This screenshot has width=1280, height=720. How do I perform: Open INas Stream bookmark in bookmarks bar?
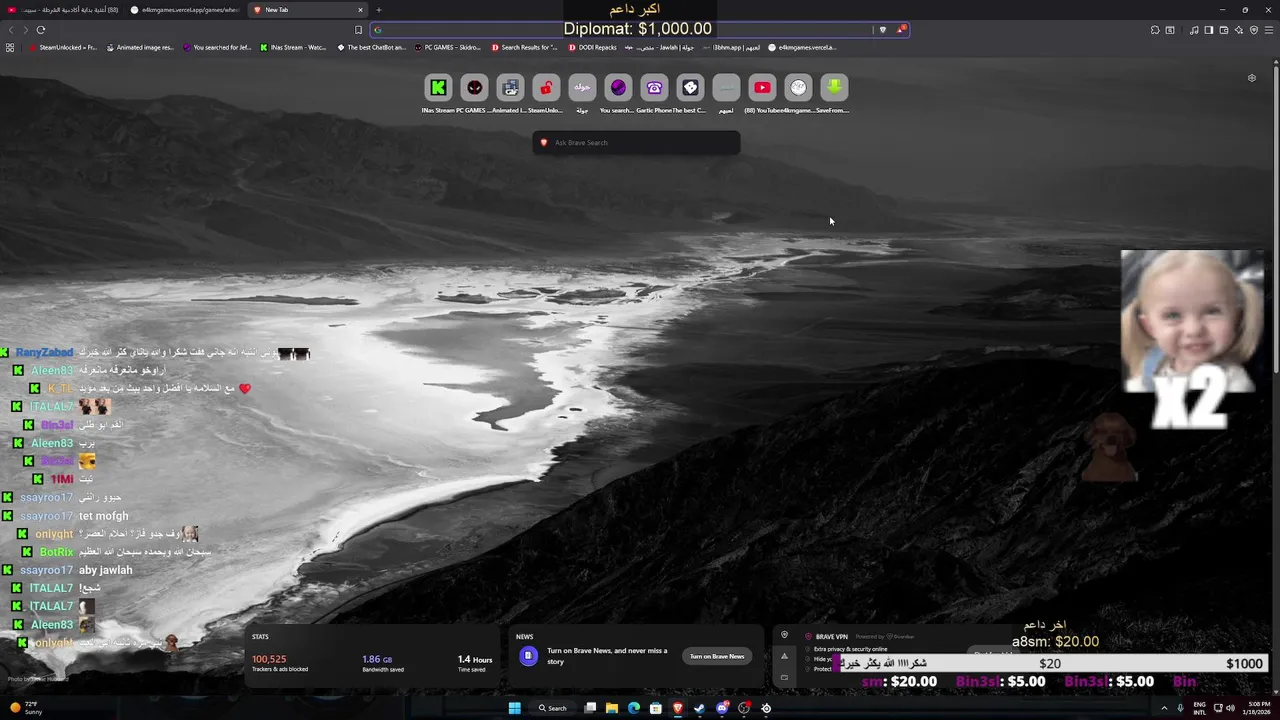(293, 47)
